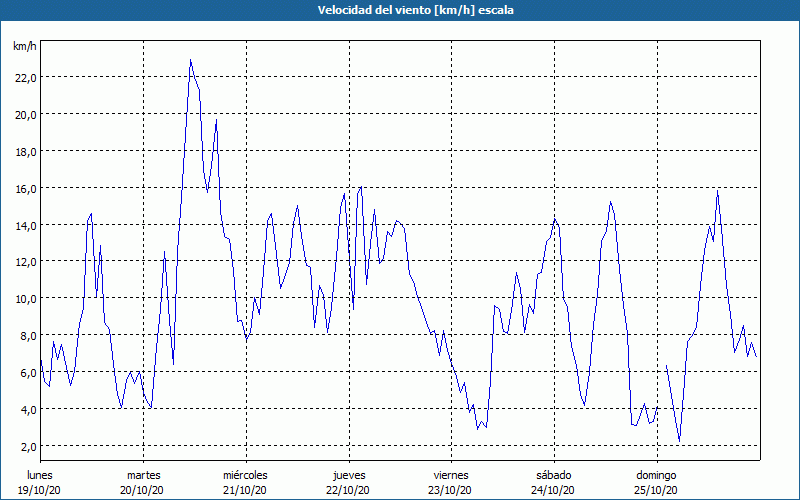This screenshot has height=500, width=800.
Task: Select the 'martes' day label
Action: click(x=143, y=475)
